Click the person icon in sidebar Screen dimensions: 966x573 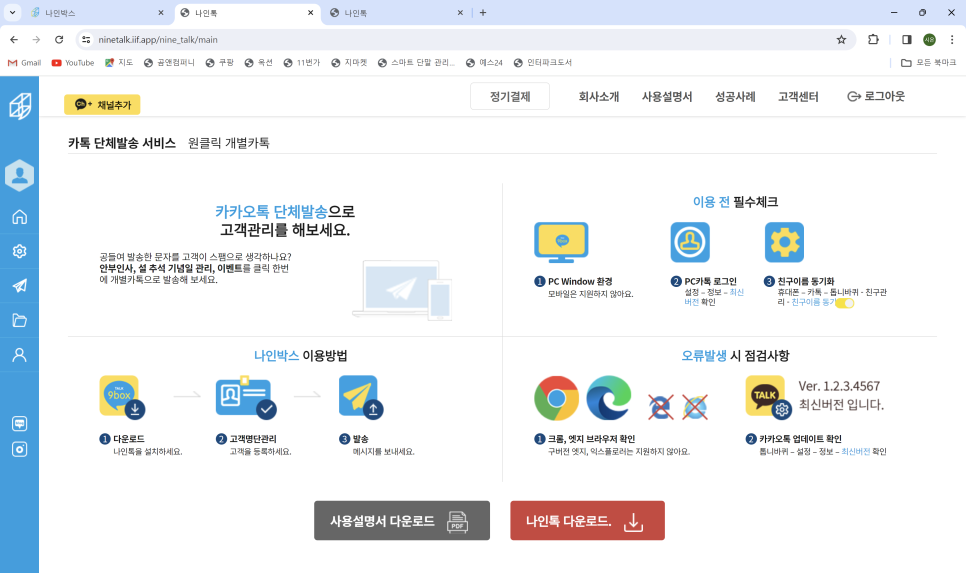tap(20, 355)
